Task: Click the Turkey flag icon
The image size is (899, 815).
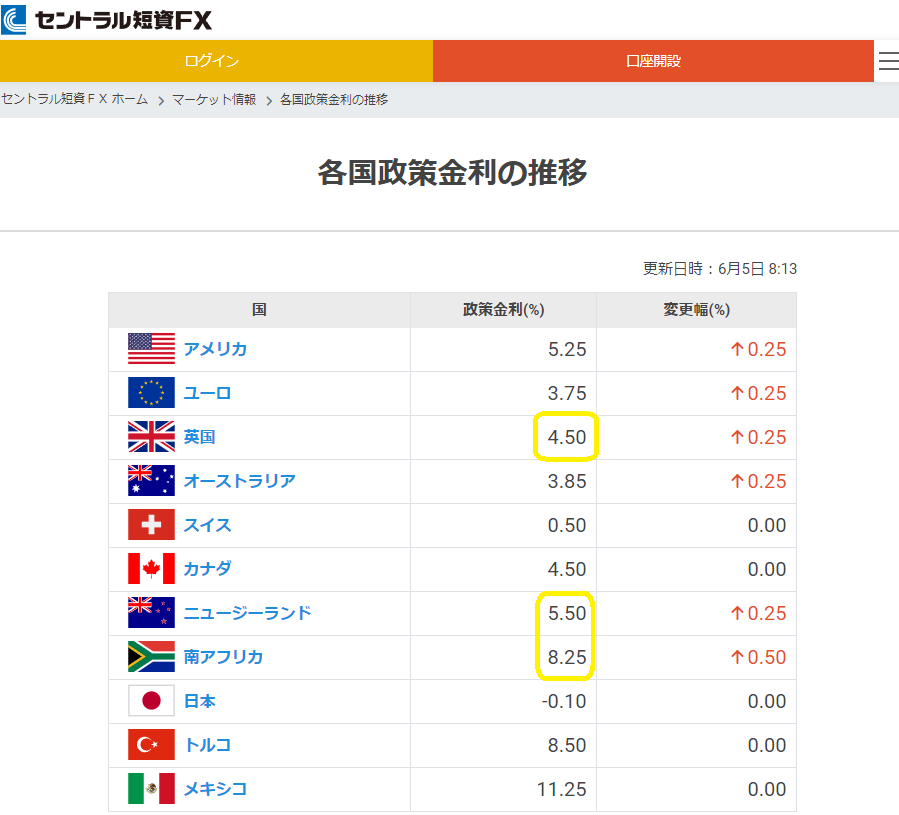Action: [x=151, y=744]
